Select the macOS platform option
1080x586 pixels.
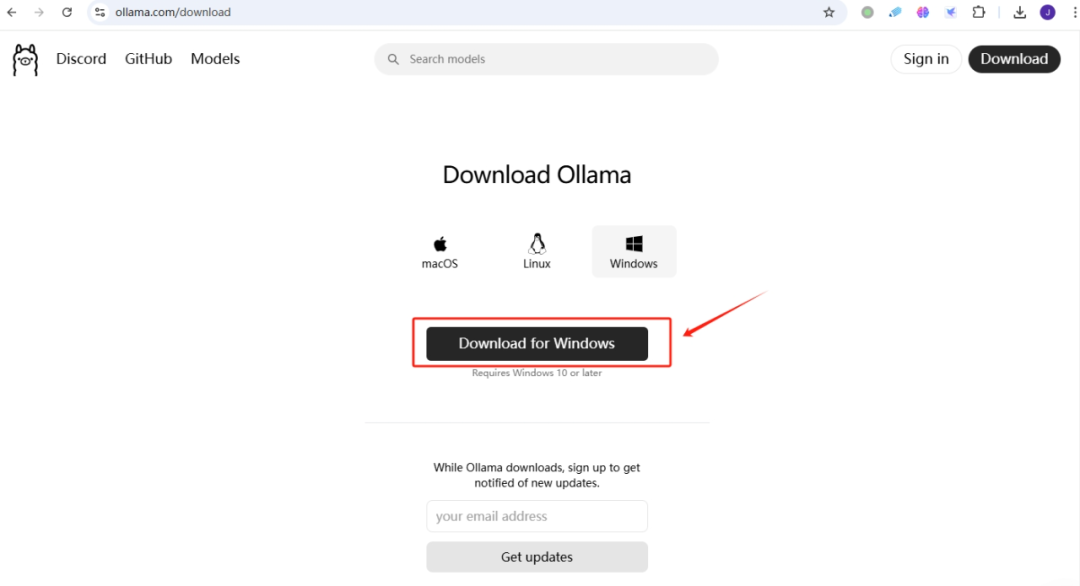click(440, 252)
